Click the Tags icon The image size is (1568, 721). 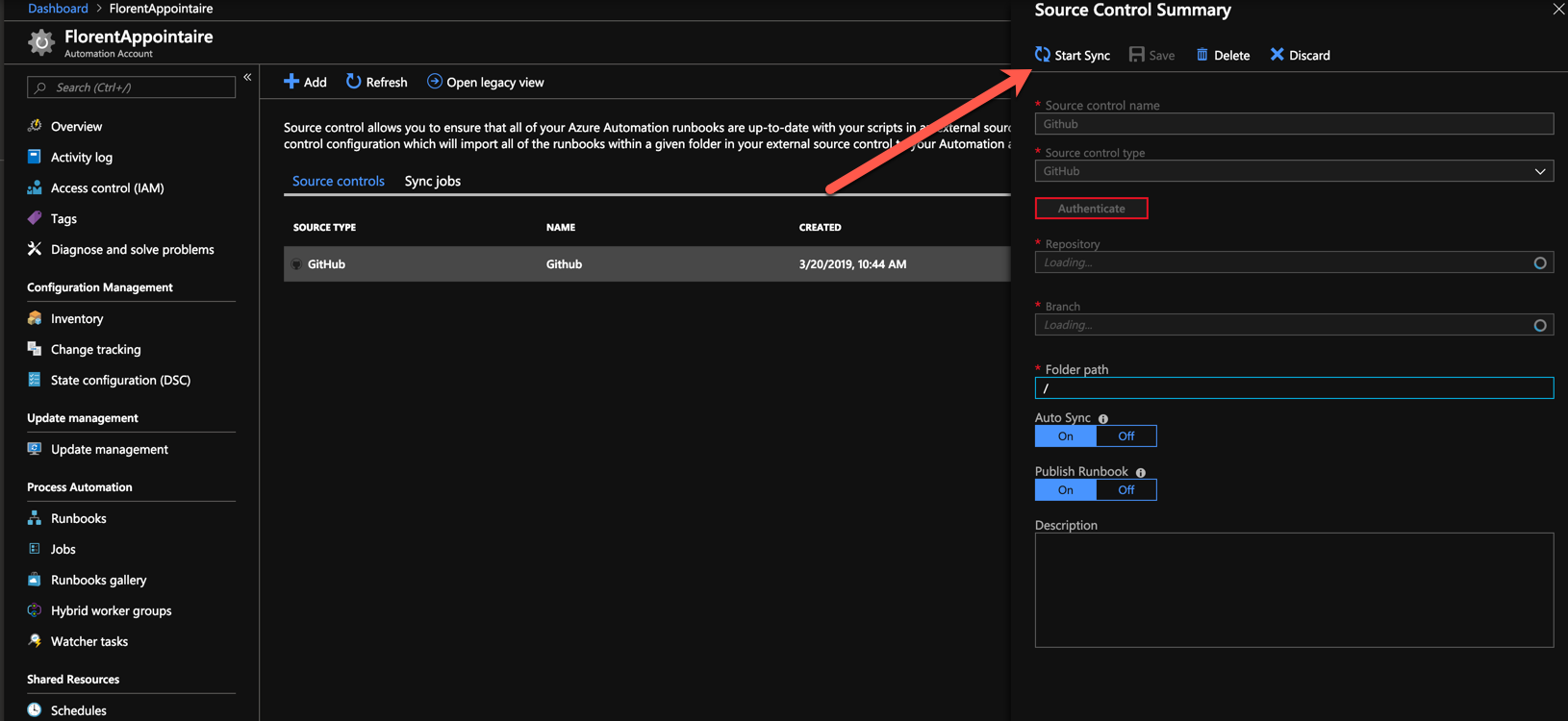(x=35, y=218)
